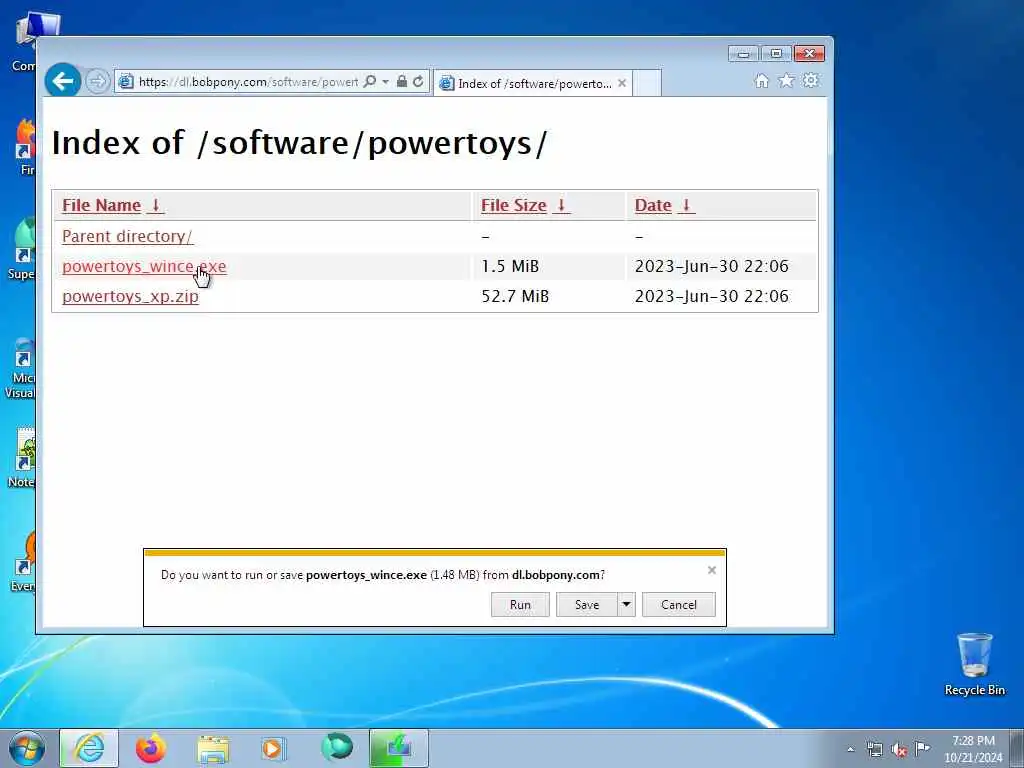The image size is (1024, 768).
Task: Open the Tools gear menu
Action: tap(810, 80)
